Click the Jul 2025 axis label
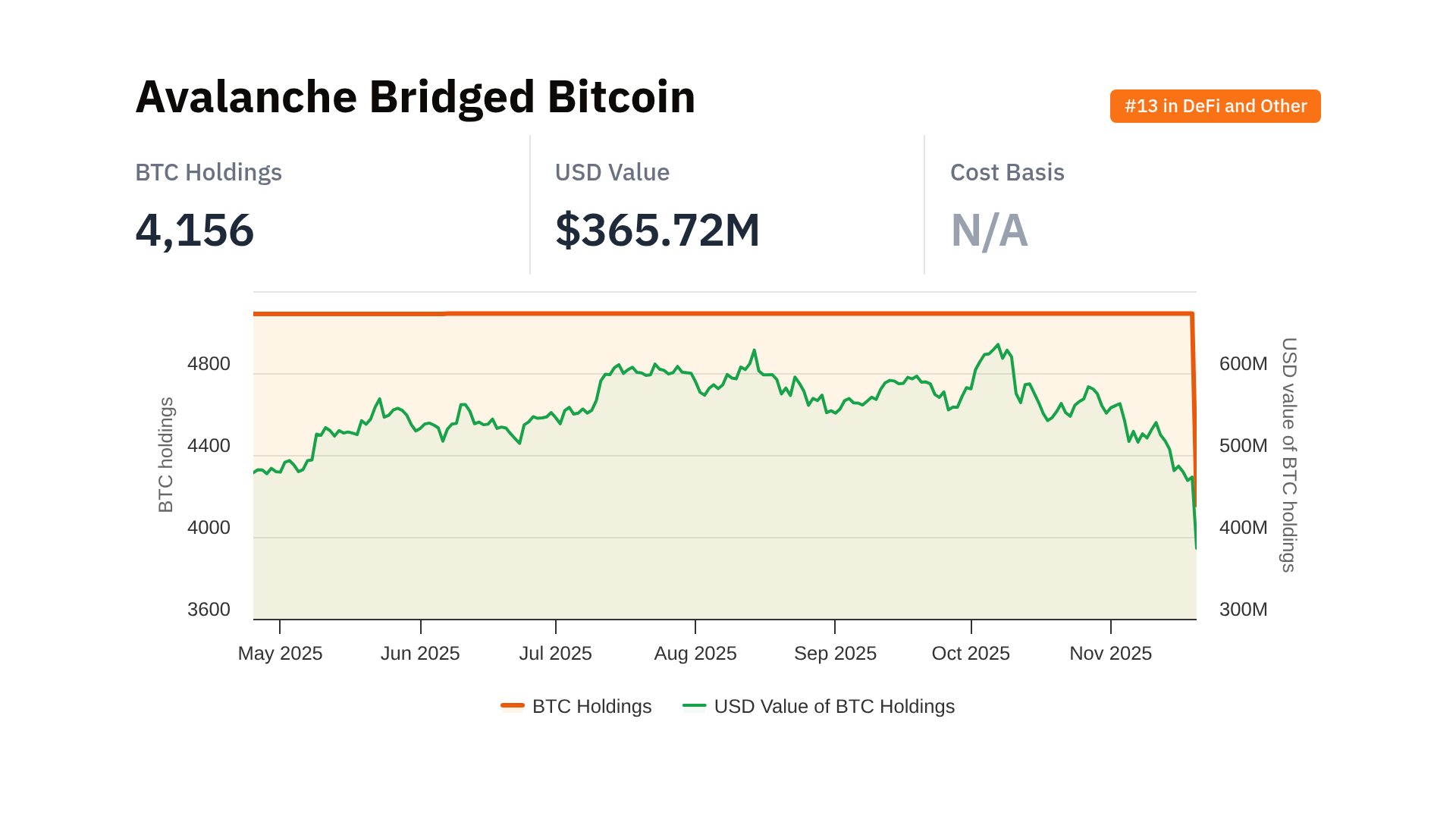Viewport: 1456px width, 819px height. tap(555, 653)
